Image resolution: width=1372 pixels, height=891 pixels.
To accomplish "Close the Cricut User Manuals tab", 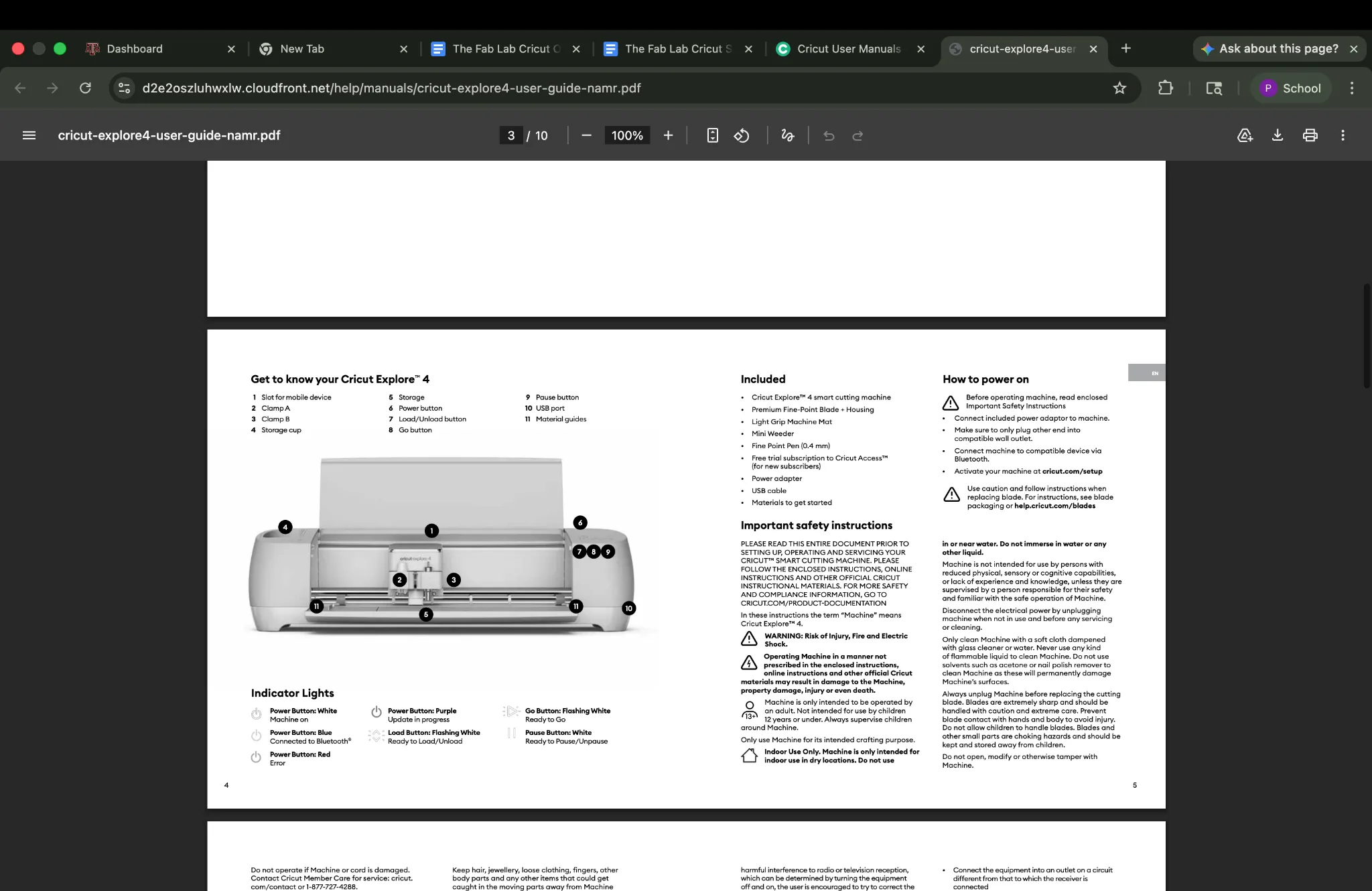I will pos(920,49).
